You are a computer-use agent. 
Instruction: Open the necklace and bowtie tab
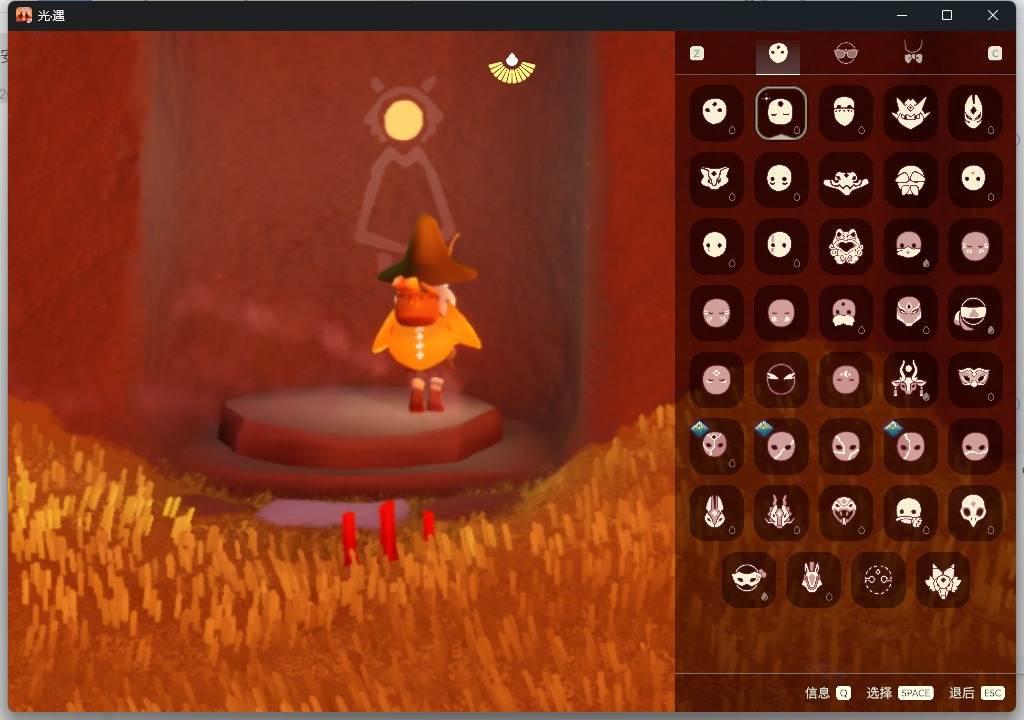click(913, 52)
